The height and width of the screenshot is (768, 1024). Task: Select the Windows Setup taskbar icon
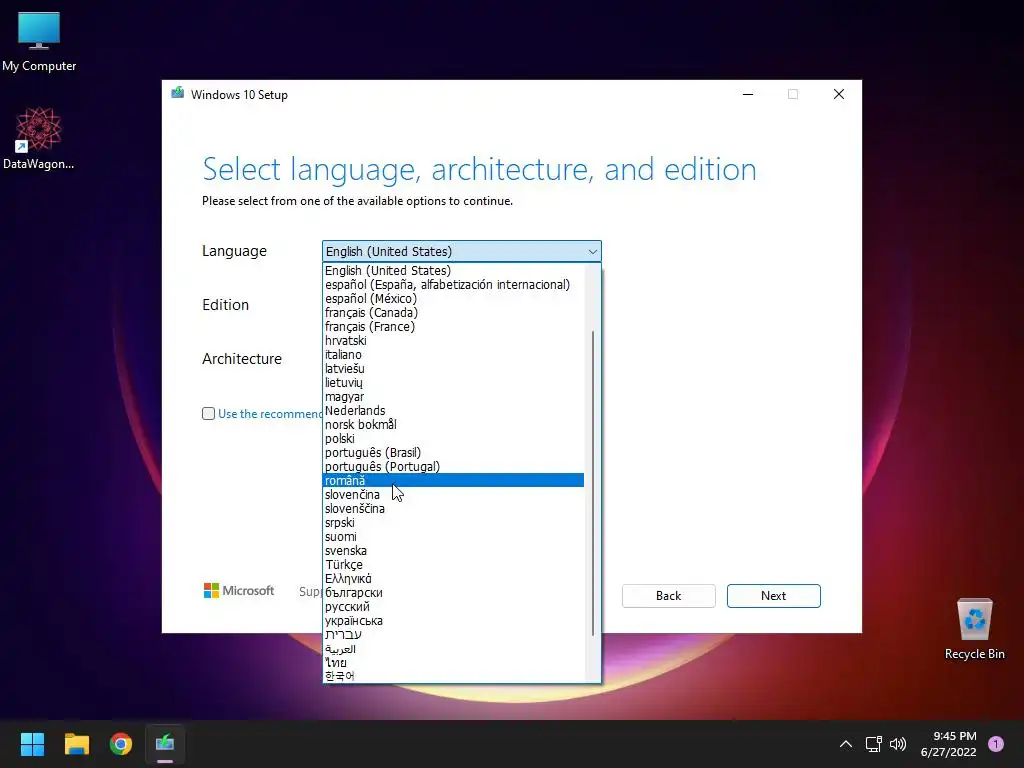coord(165,744)
